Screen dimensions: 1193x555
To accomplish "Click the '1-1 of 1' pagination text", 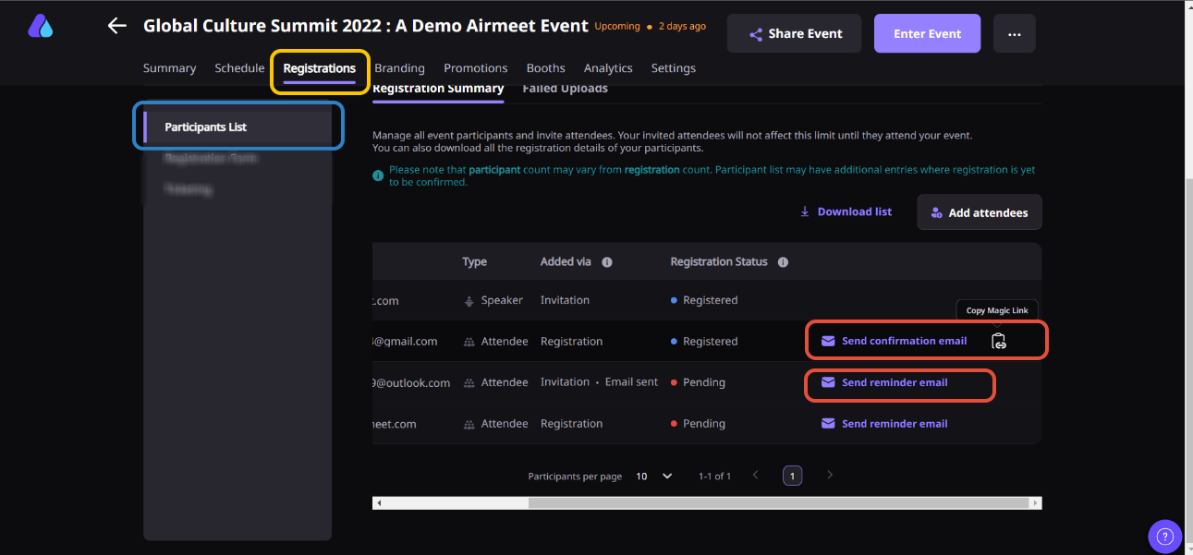I will pyautogui.click(x=714, y=476).
